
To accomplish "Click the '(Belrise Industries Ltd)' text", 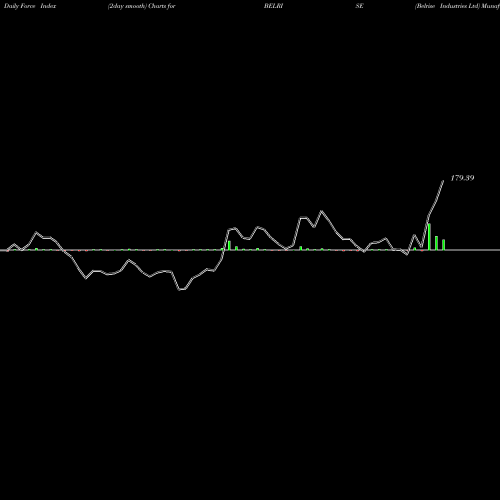I will pos(447,6).
